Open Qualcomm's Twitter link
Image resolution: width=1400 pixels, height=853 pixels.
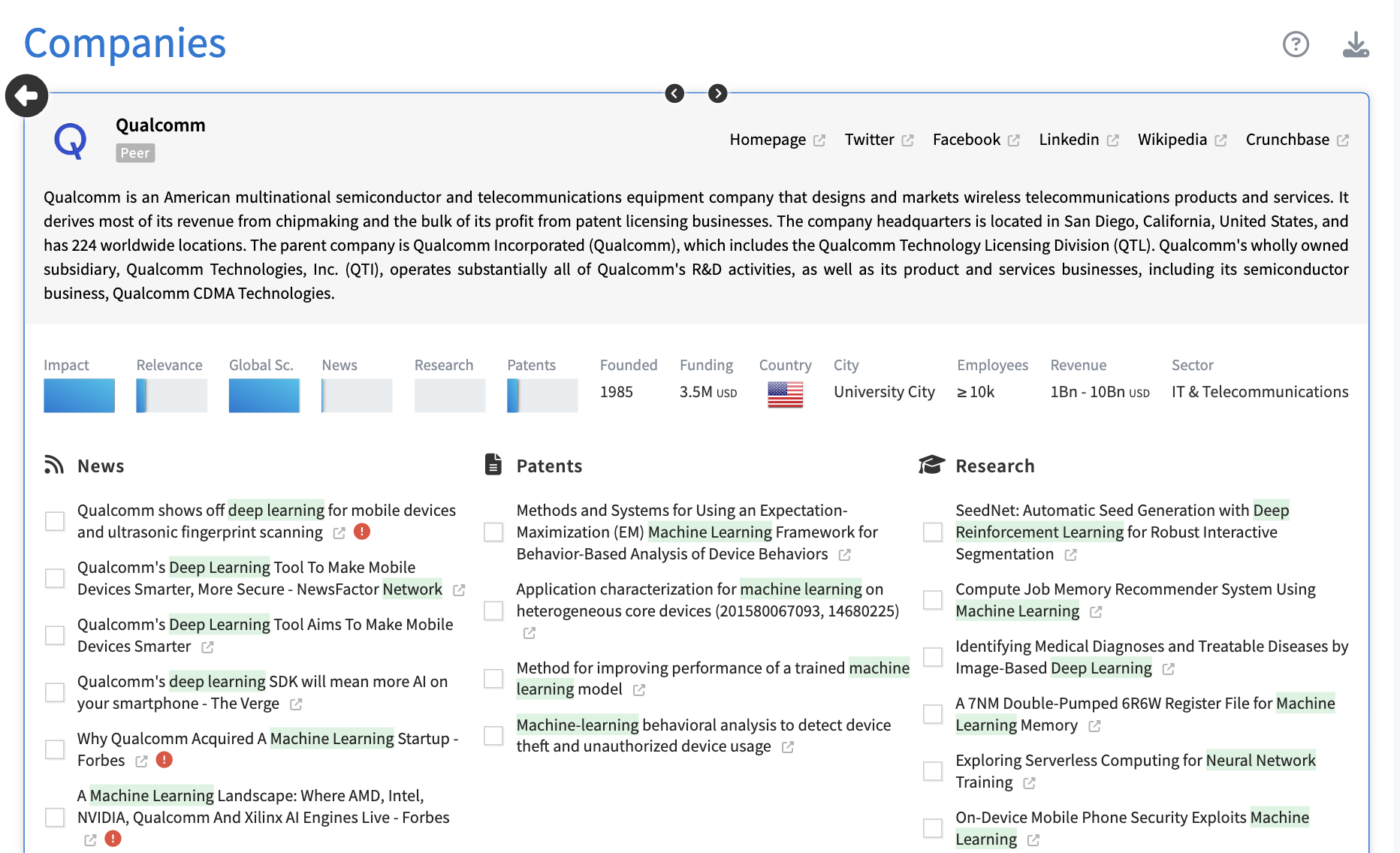click(x=879, y=140)
